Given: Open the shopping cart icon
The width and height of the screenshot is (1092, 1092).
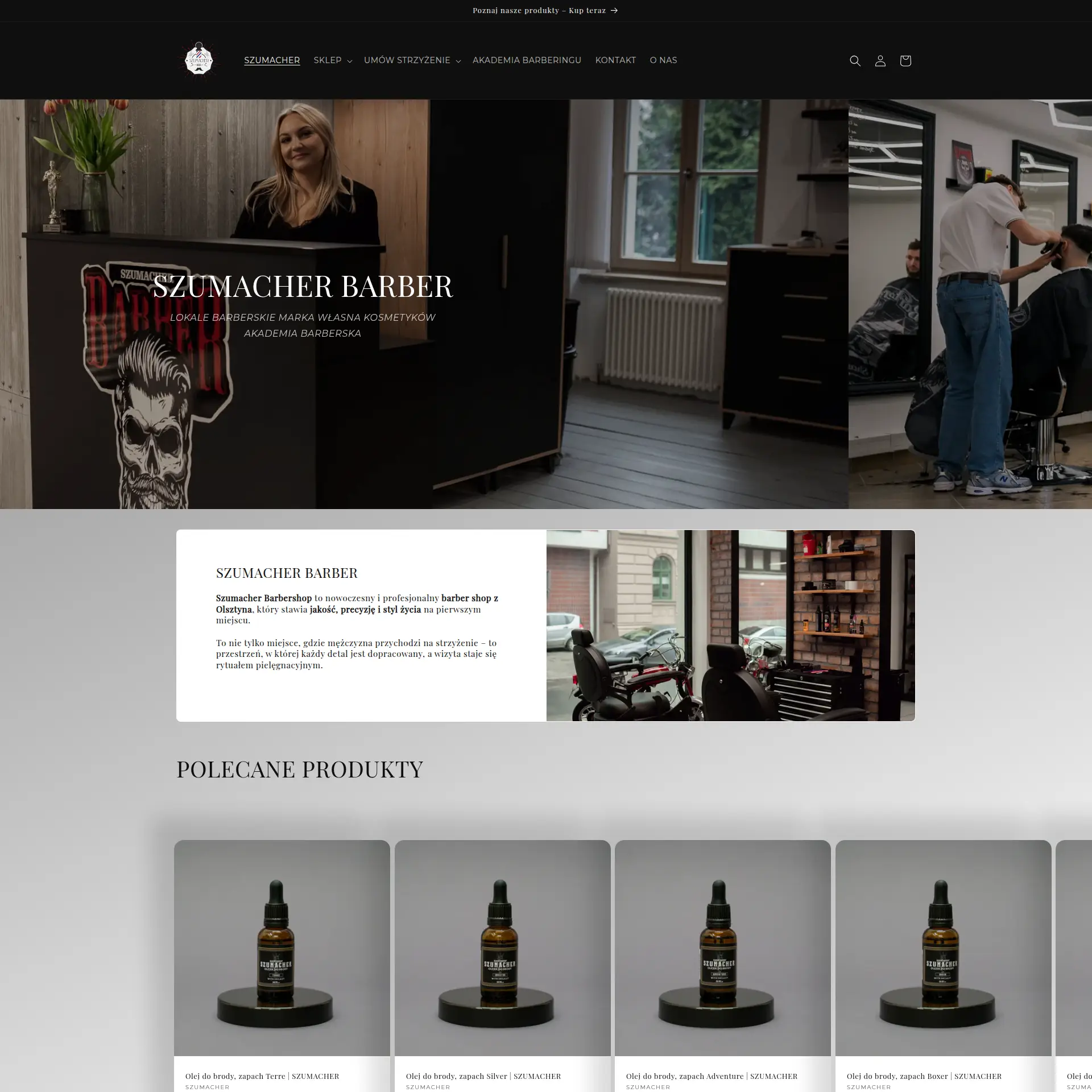Looking at the screenshot, I should pyautogui.click(x=905, y=61).
